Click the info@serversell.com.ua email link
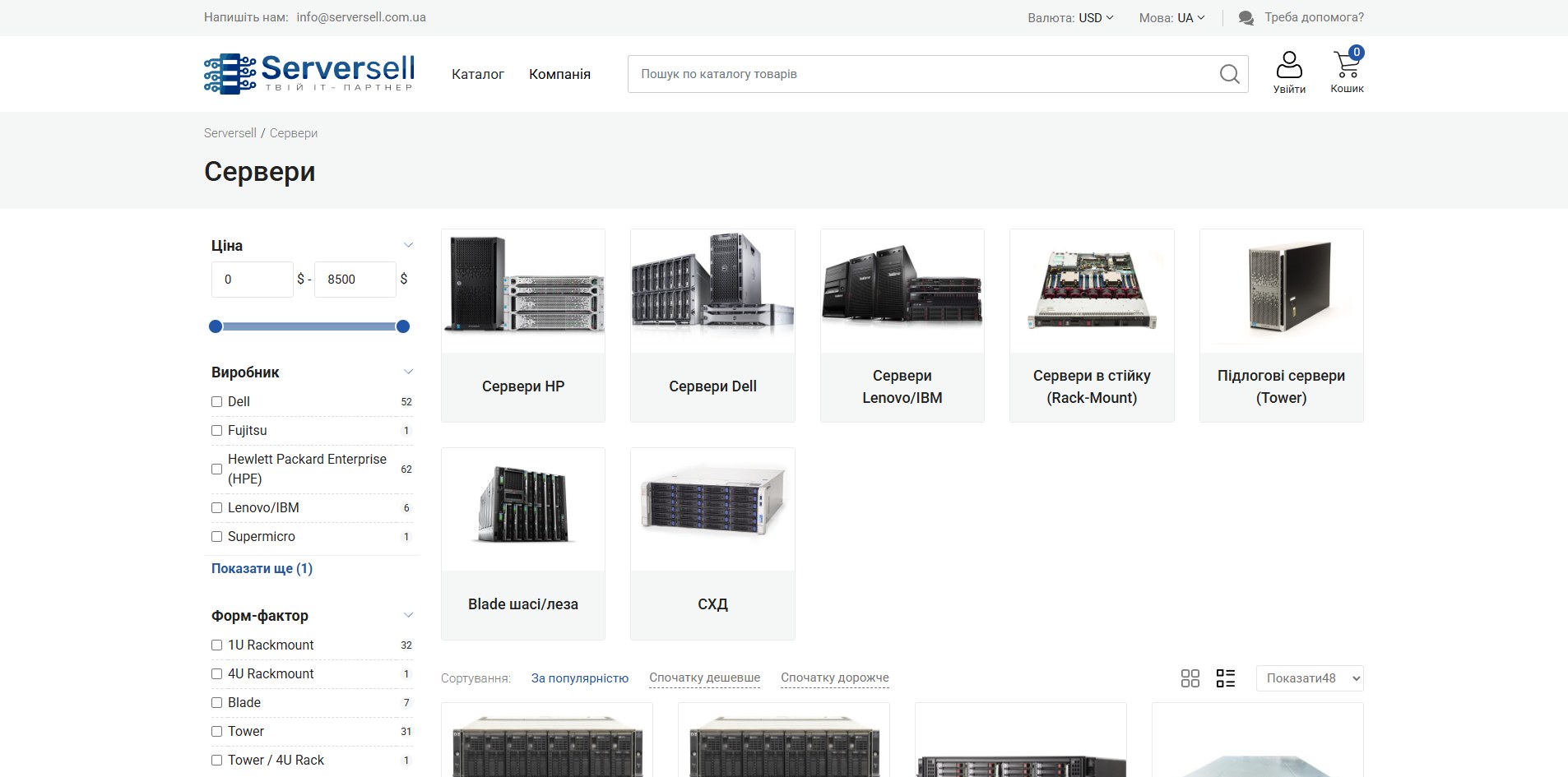The image size is (1568, 777). click(361, 17)
